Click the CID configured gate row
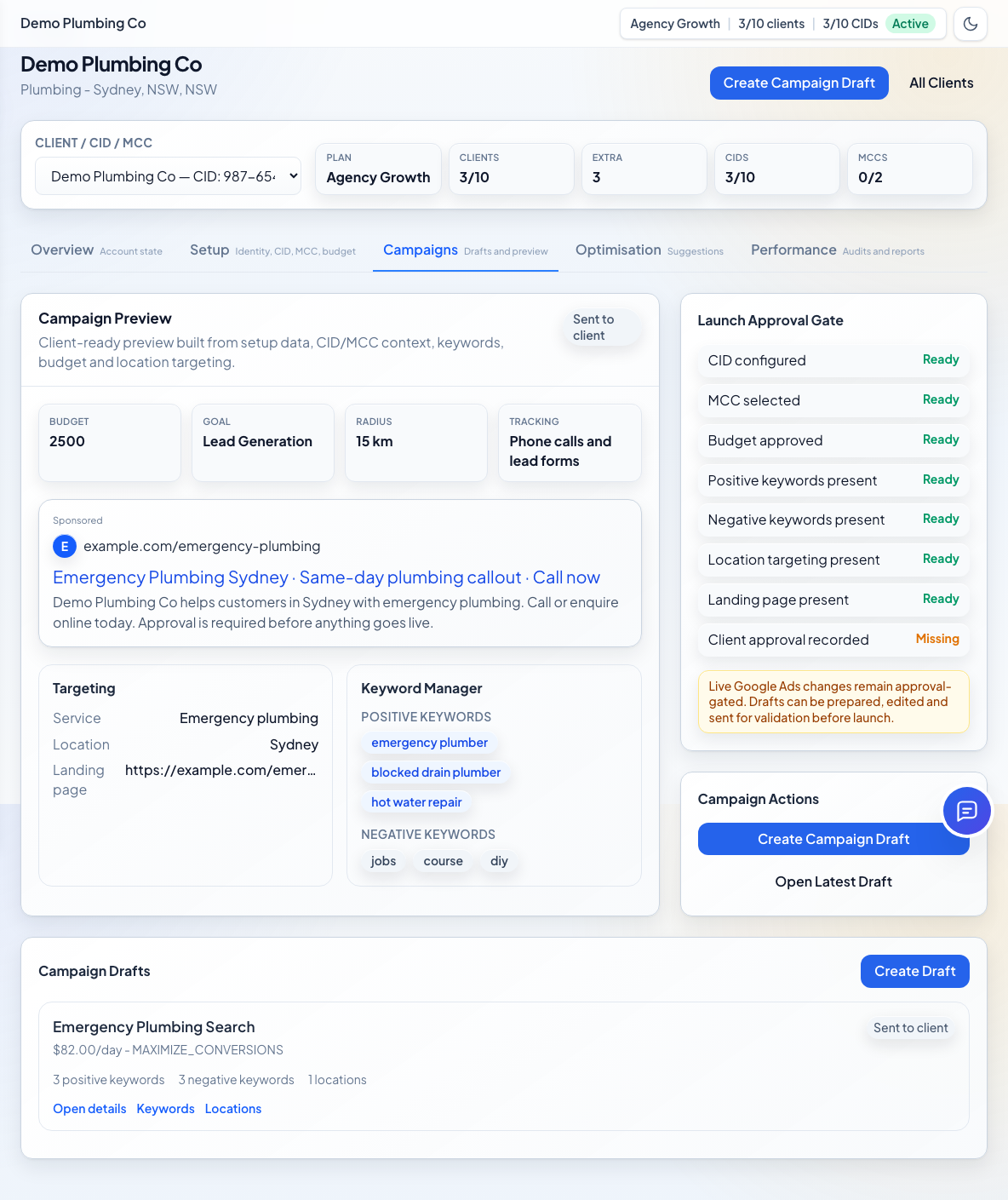Image resolution: width=1008 pixels, height=1200 pixels. (833, 360)
